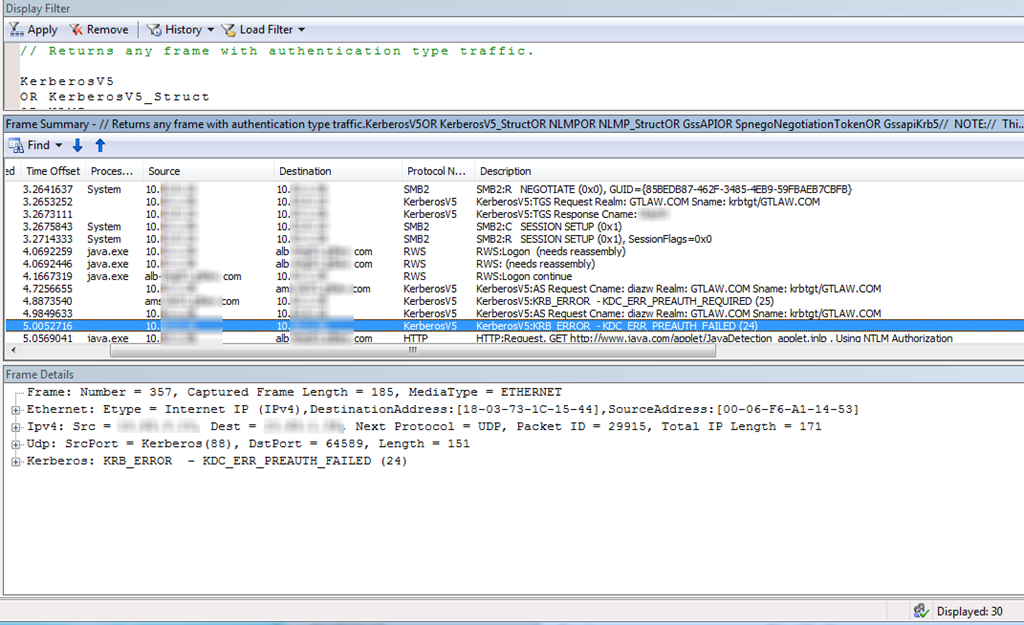Image resolution: width=1024 pixels, height=625 pixels.
Task: Click the Apply filter button
Action: click(33, 30)
